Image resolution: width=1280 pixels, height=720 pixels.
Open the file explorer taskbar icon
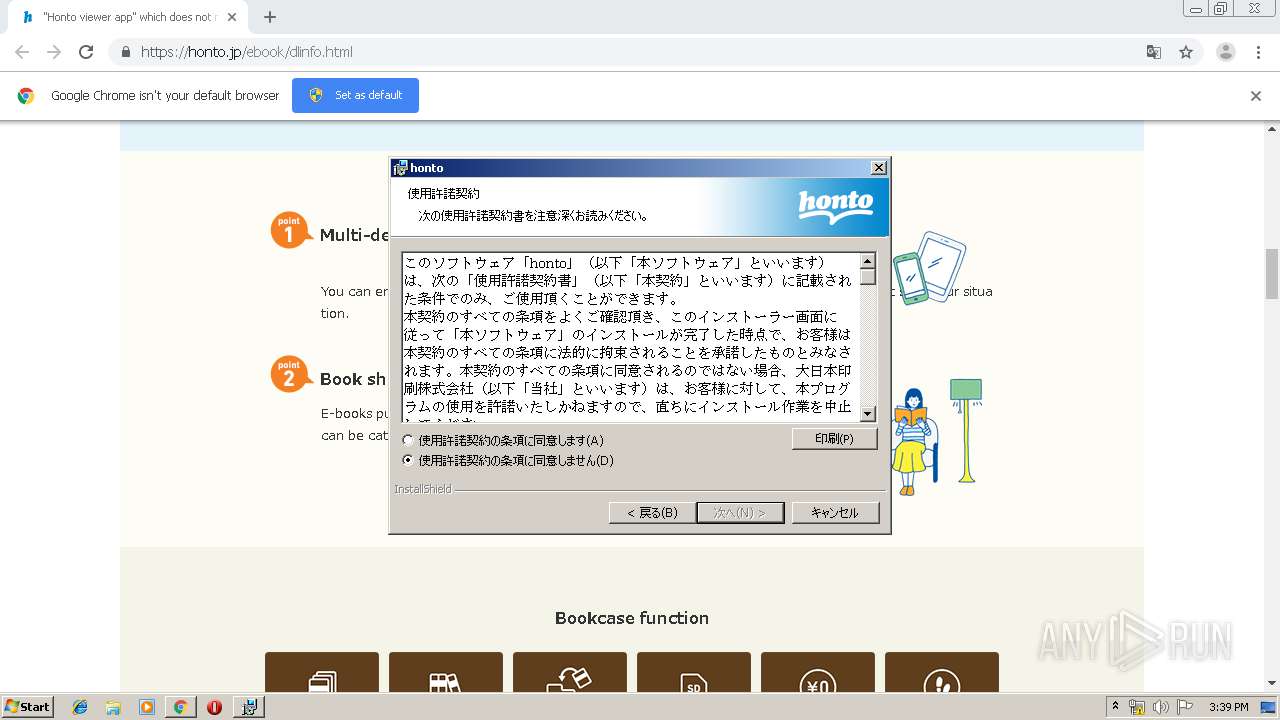(113, 707)
